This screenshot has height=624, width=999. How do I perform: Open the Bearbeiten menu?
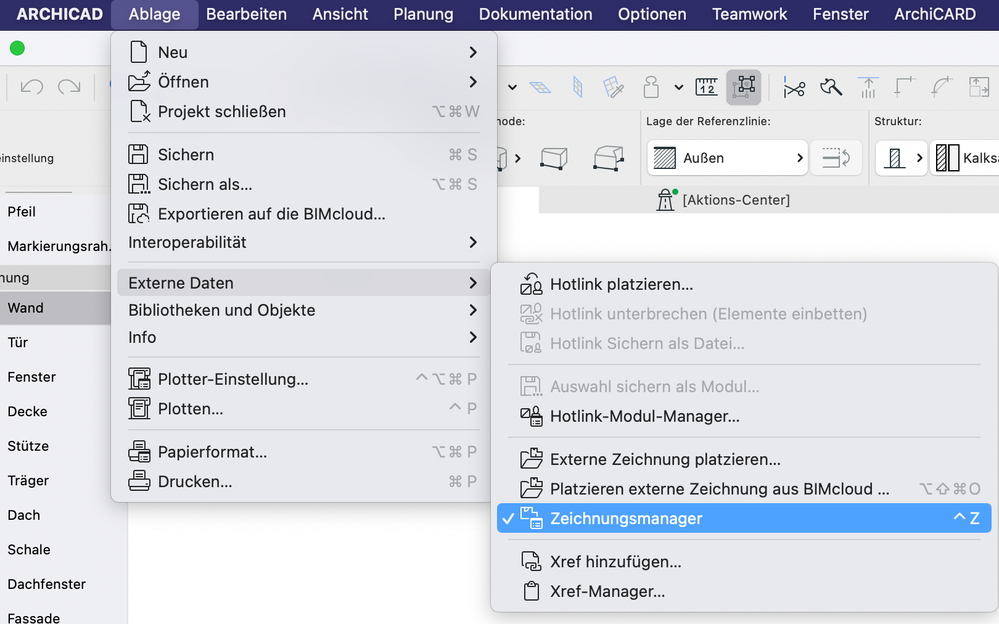[x=246, y=14]
